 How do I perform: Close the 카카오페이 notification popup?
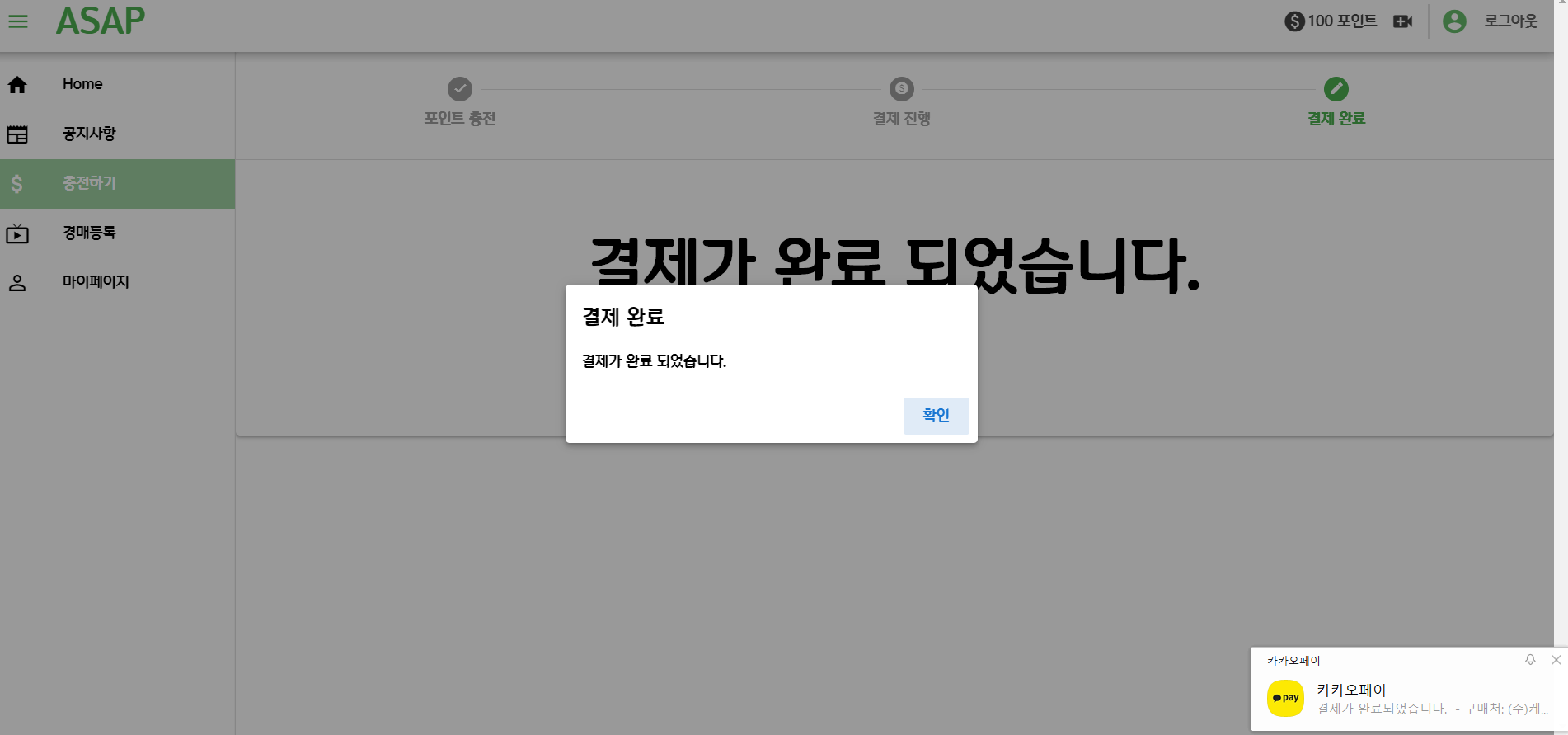point(1556,659)
